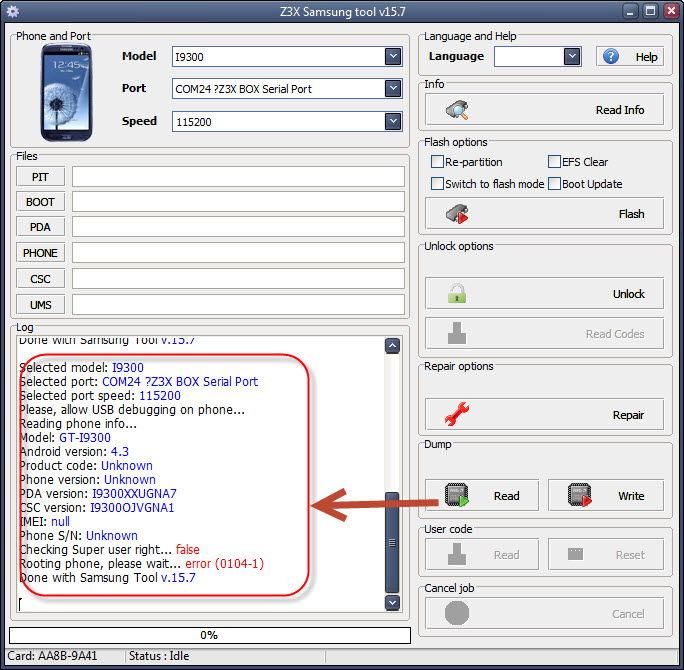Click the log scroll up arrow
684x670 pixels.
pos(393,345)
